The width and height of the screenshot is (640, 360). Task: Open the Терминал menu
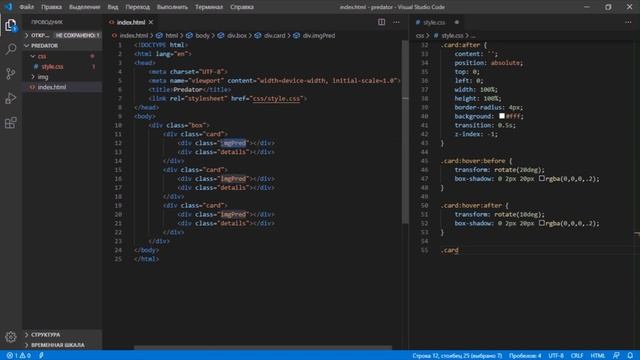coord(209,7)
